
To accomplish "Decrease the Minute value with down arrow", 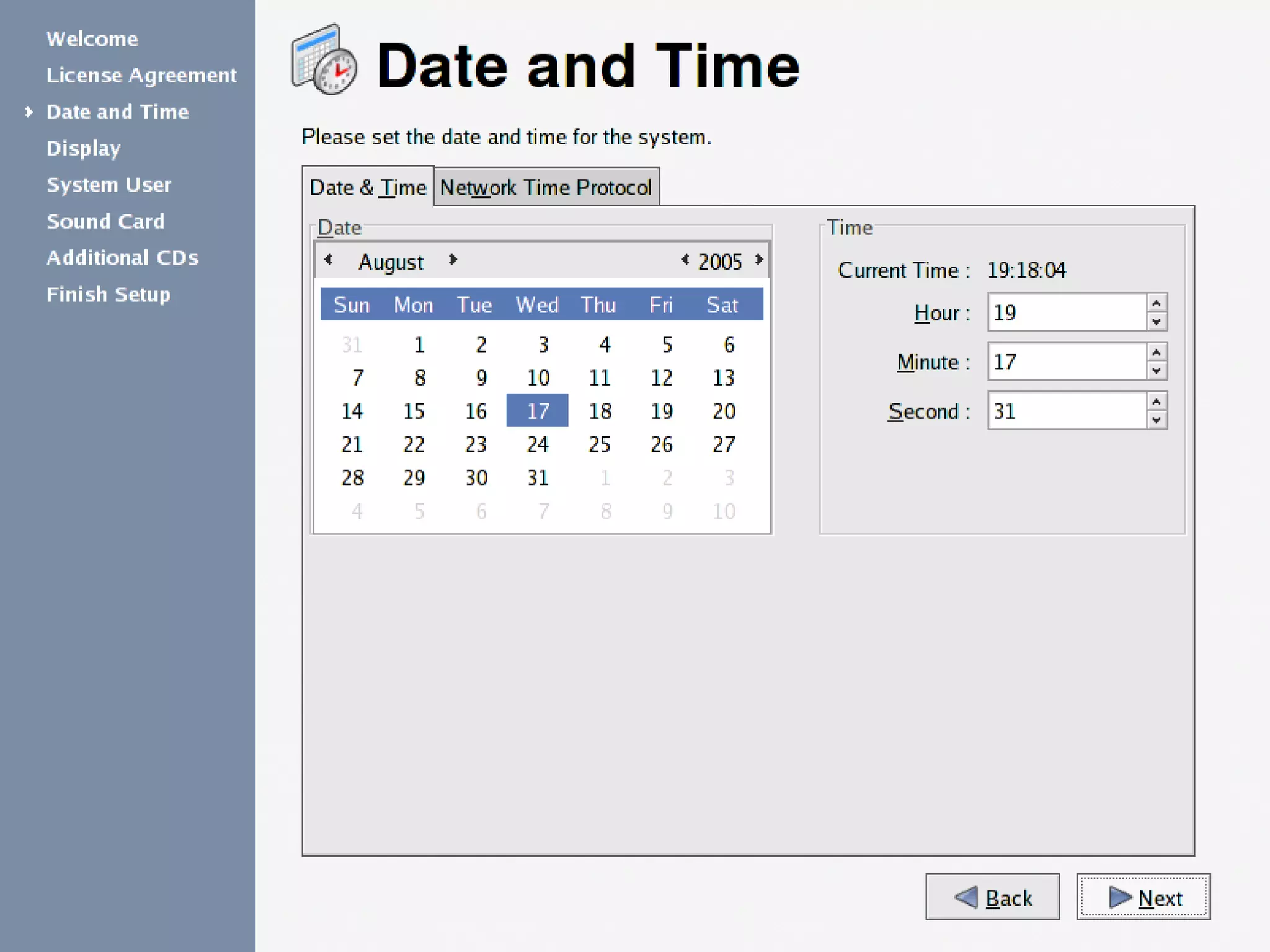I will [x=1157, y=371].
